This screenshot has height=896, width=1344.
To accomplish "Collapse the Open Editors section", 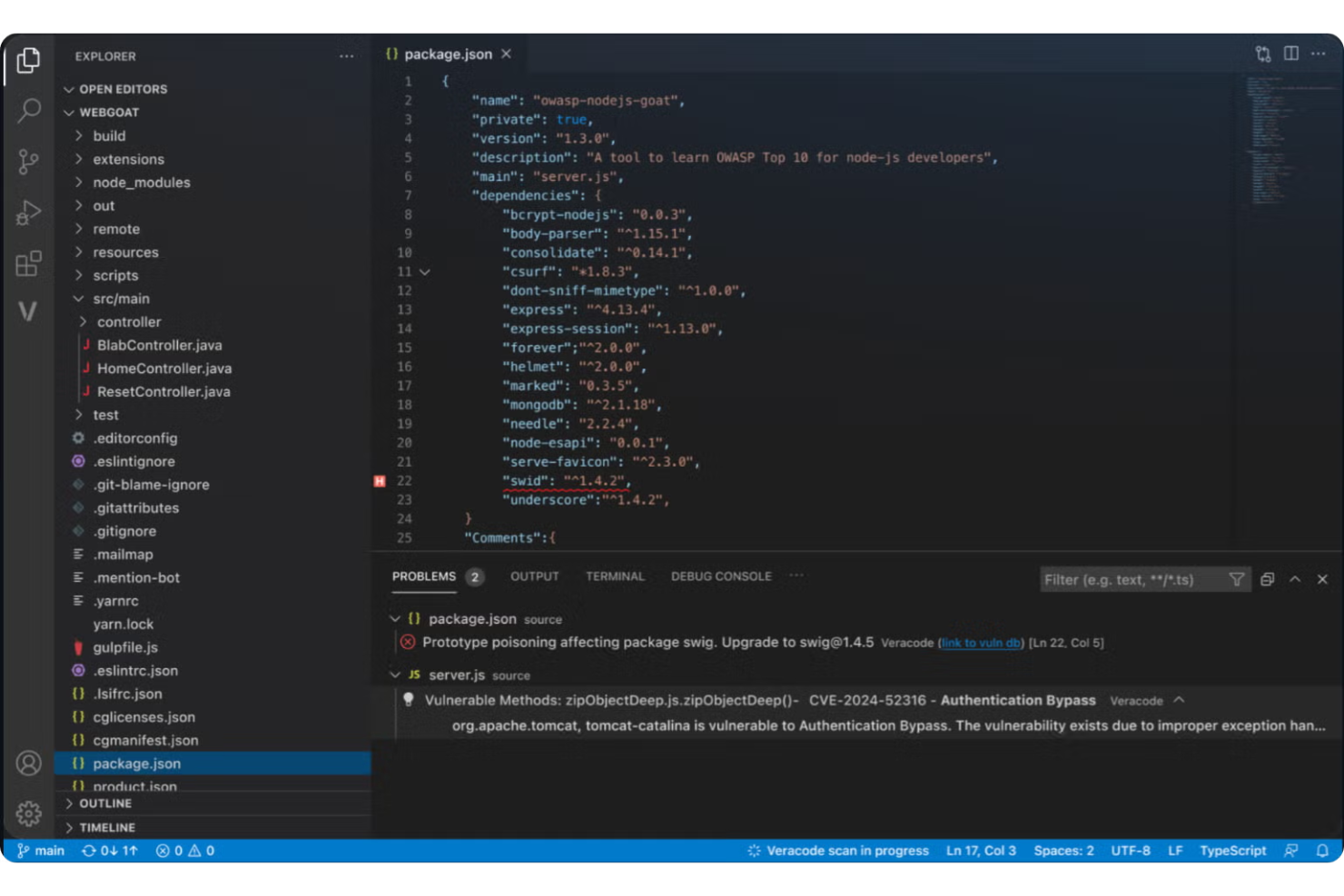I will pos(69,89).
